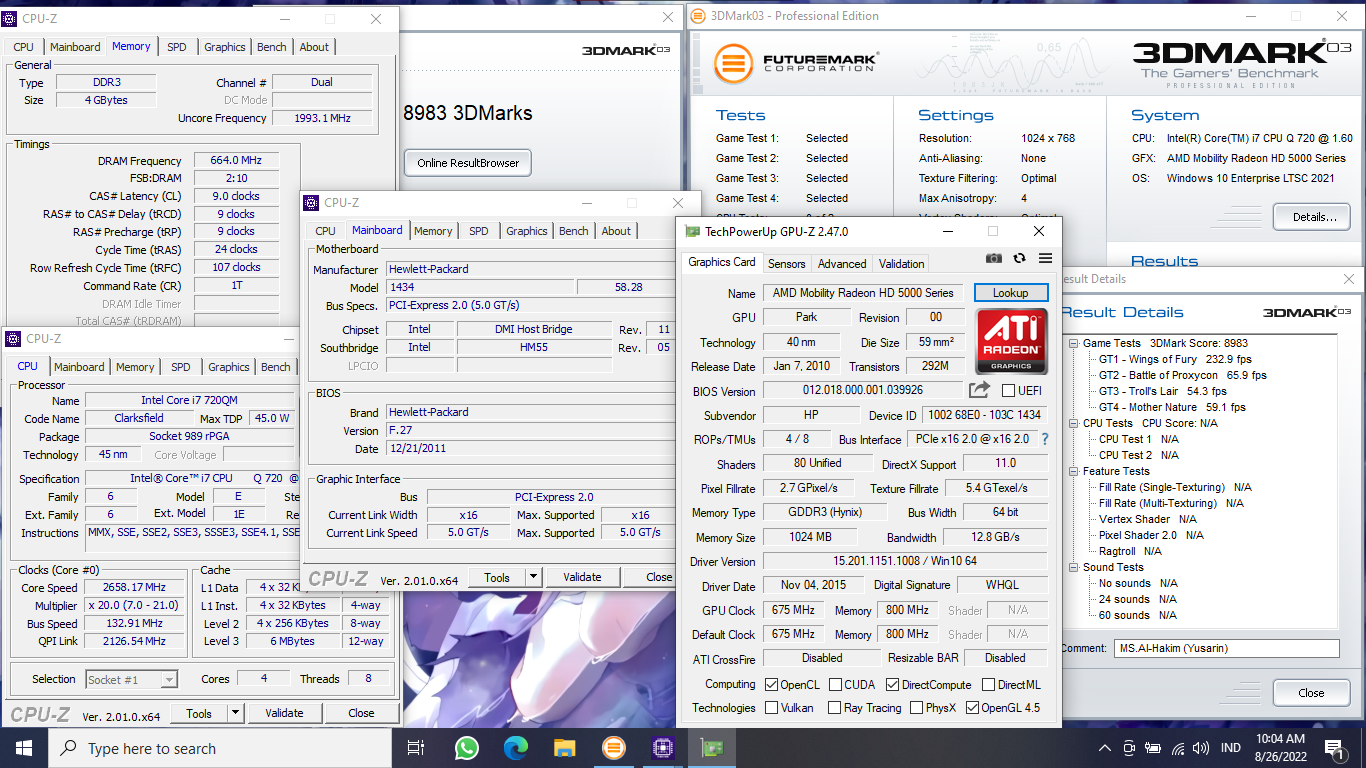Switch to 3DMark03 via its taskbar icon
The image size is (1366, 768).
(613, 748)
